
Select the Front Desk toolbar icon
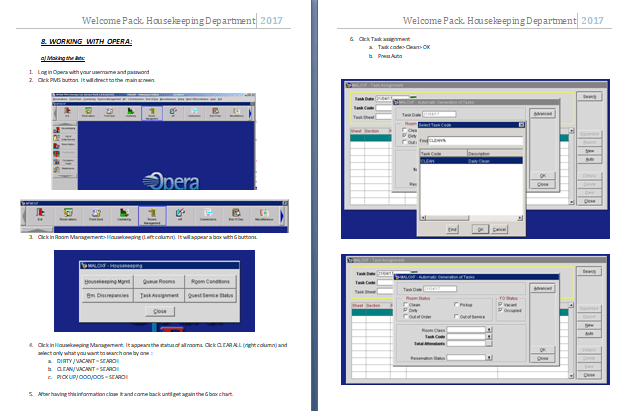point(94,213)
